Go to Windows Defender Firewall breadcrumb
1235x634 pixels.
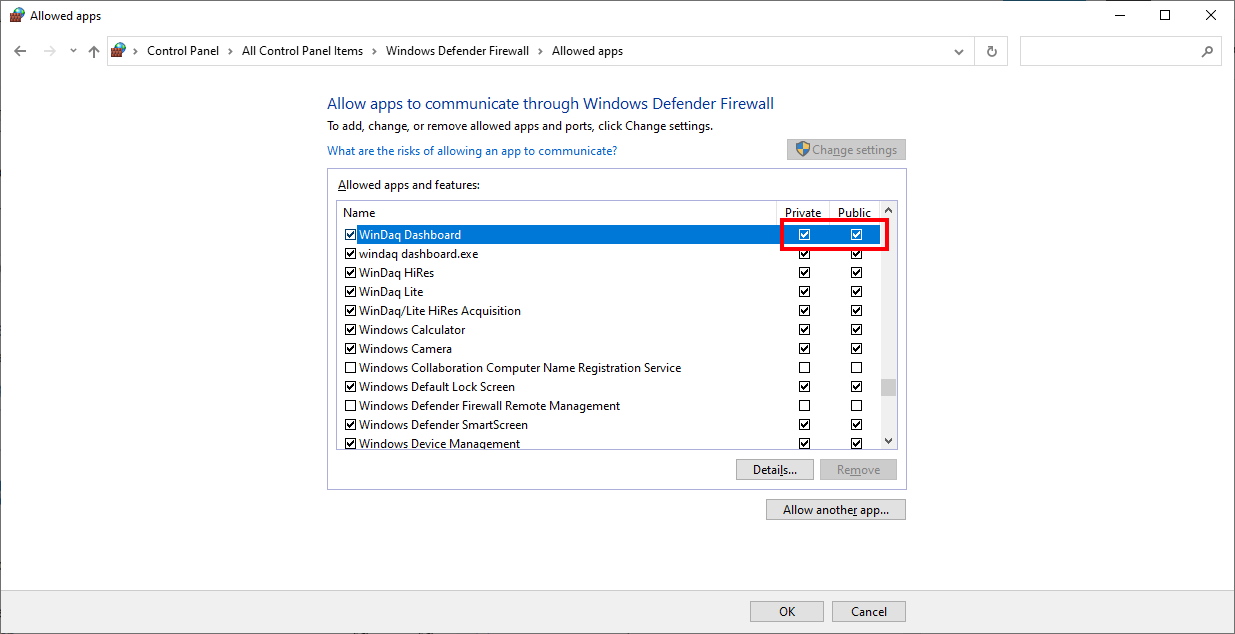pyautogui.click(x=457, y=51)
